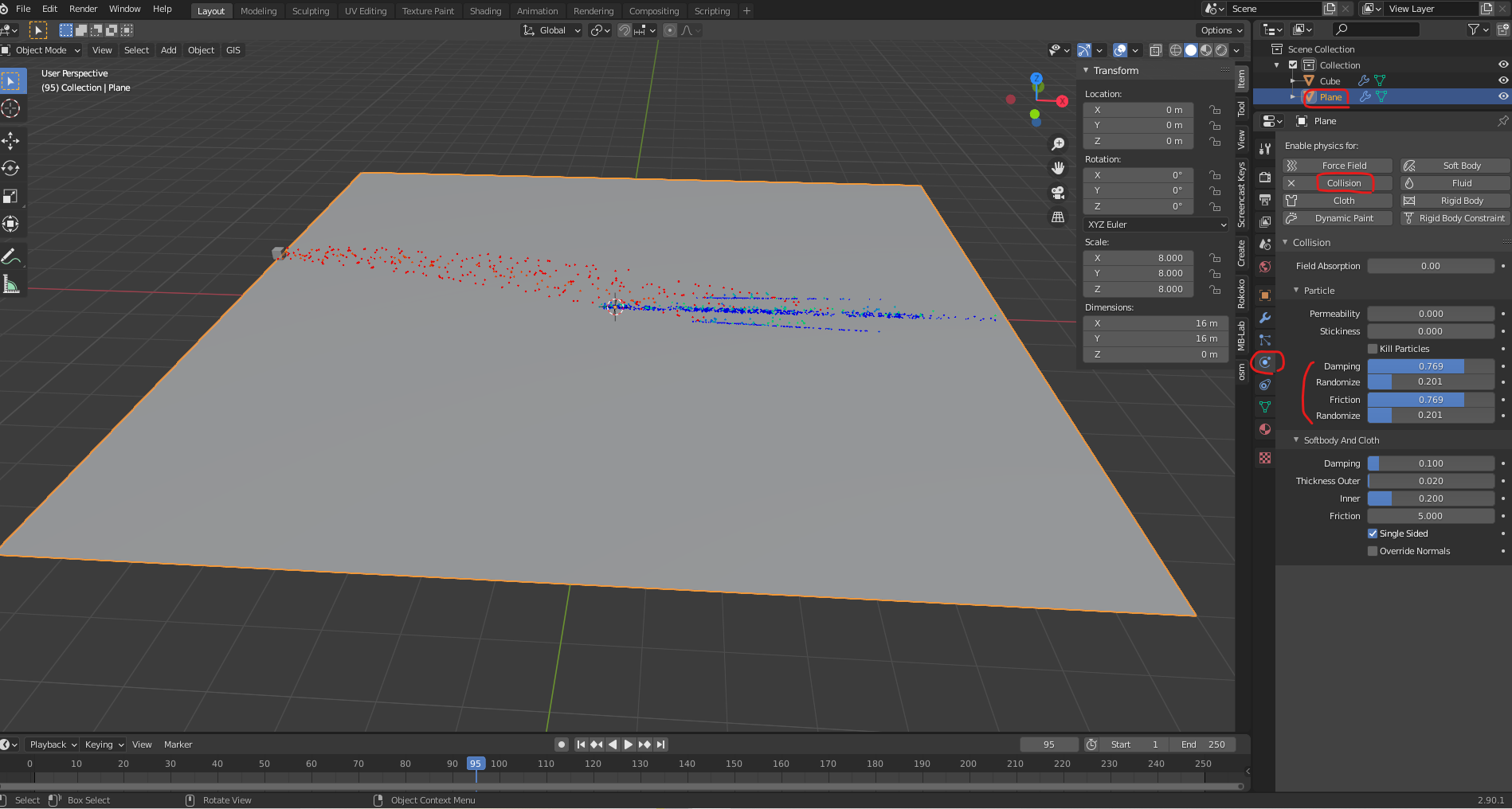Viewport: 1512px width, 809px height.
Task: Collapse the Transform panel
Action: pyautogui.click(x=1086, y=71)
